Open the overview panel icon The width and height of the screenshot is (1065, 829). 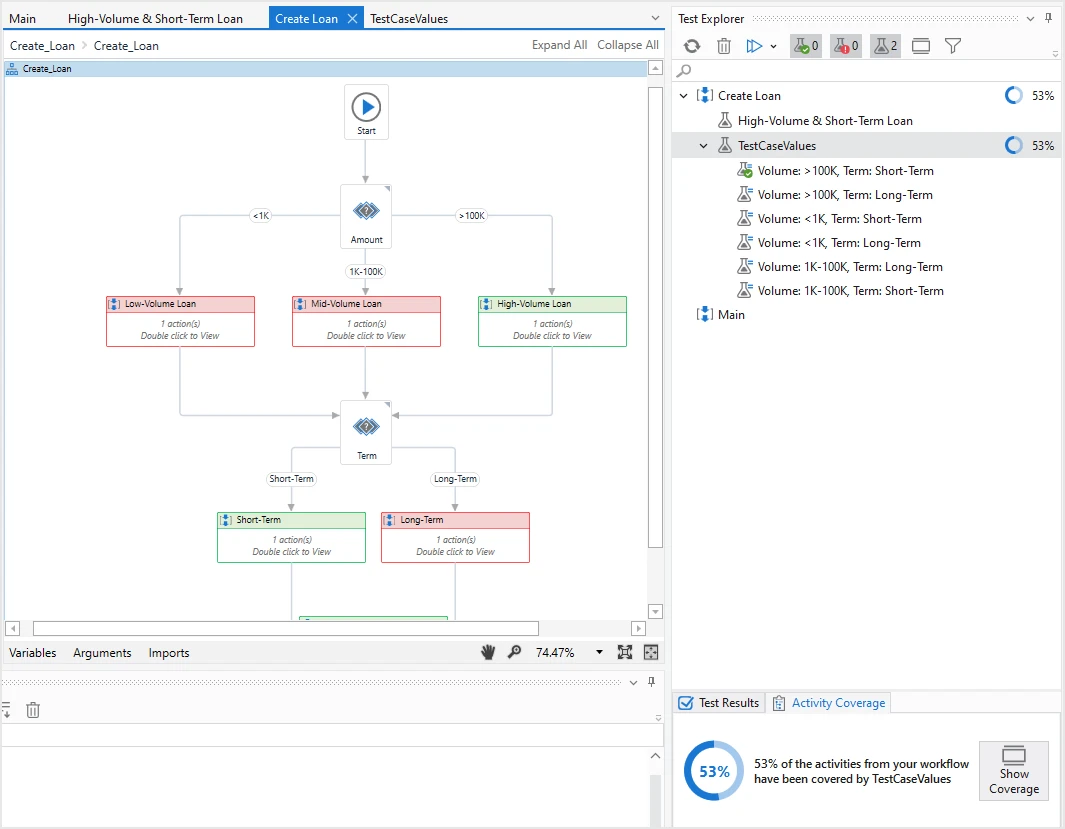651,652
